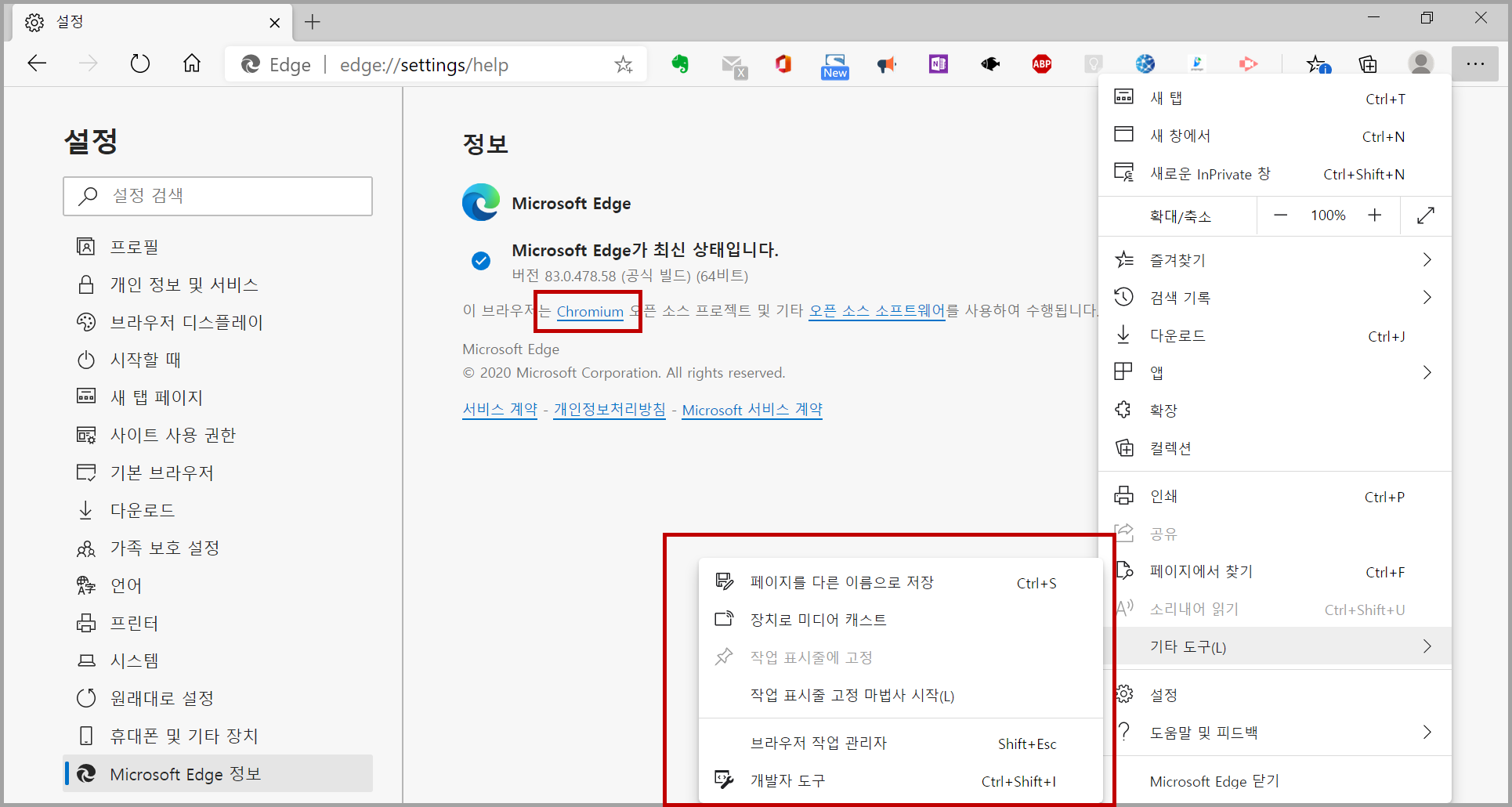
Task: Open 설정 from the main menu
Action: pos(1275,694)
